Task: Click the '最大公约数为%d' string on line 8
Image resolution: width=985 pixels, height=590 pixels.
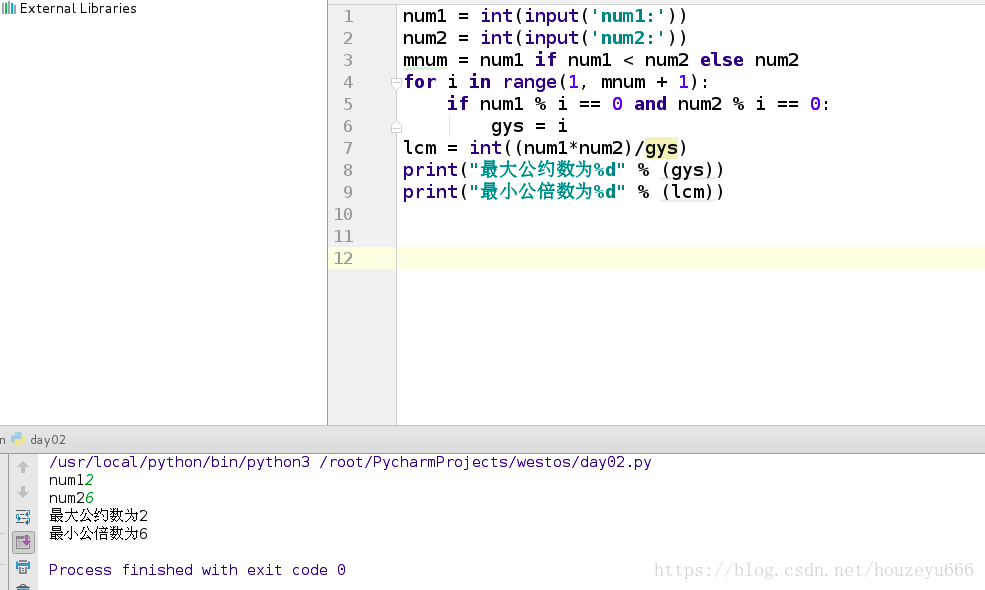Action: [547, 170]
